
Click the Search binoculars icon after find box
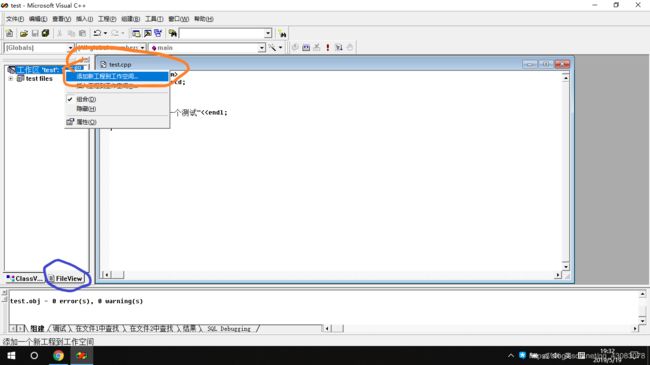click(282, 34)
